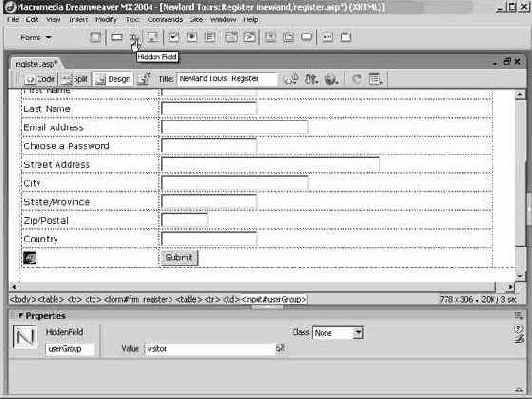Screen dimensions: 532x399
Task: Click the Submit button in the form
Action: [179, 258]
